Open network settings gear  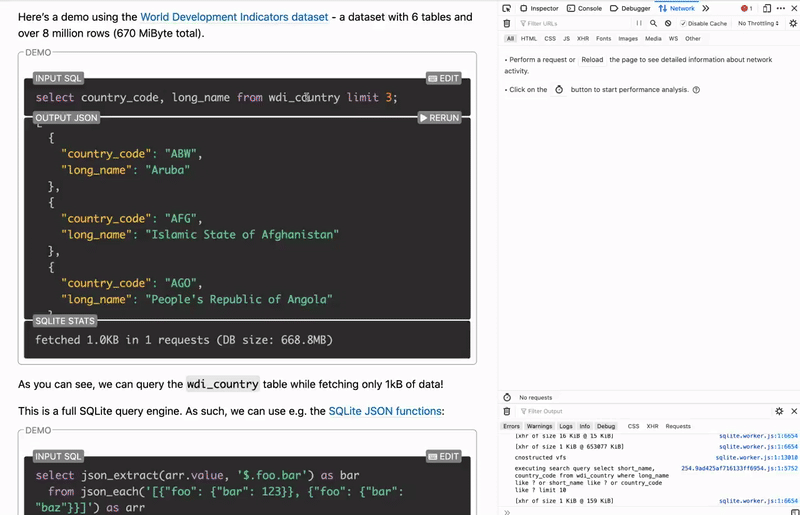793,23
